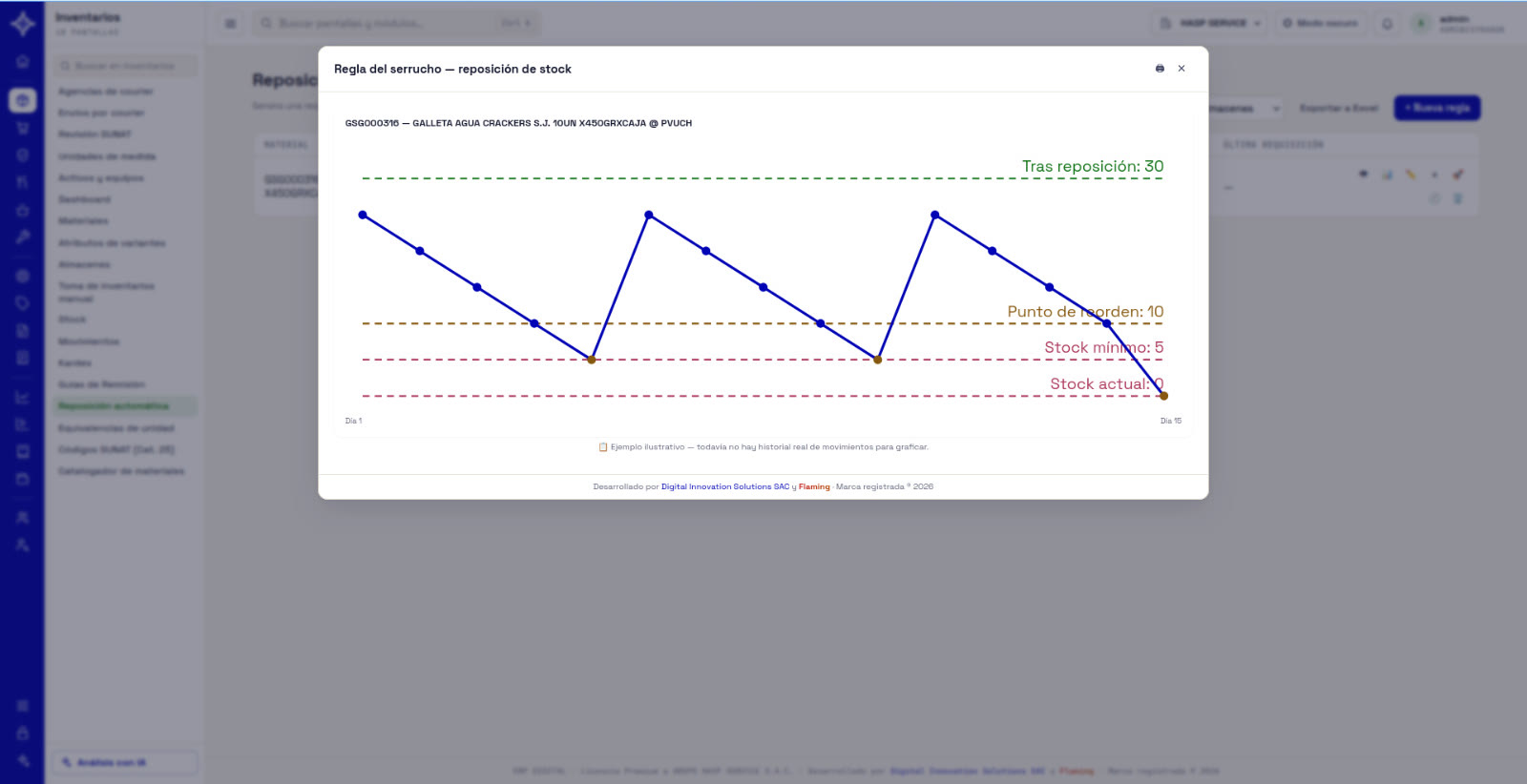Go to Materiales in the sidebar

tap(83, 221)
